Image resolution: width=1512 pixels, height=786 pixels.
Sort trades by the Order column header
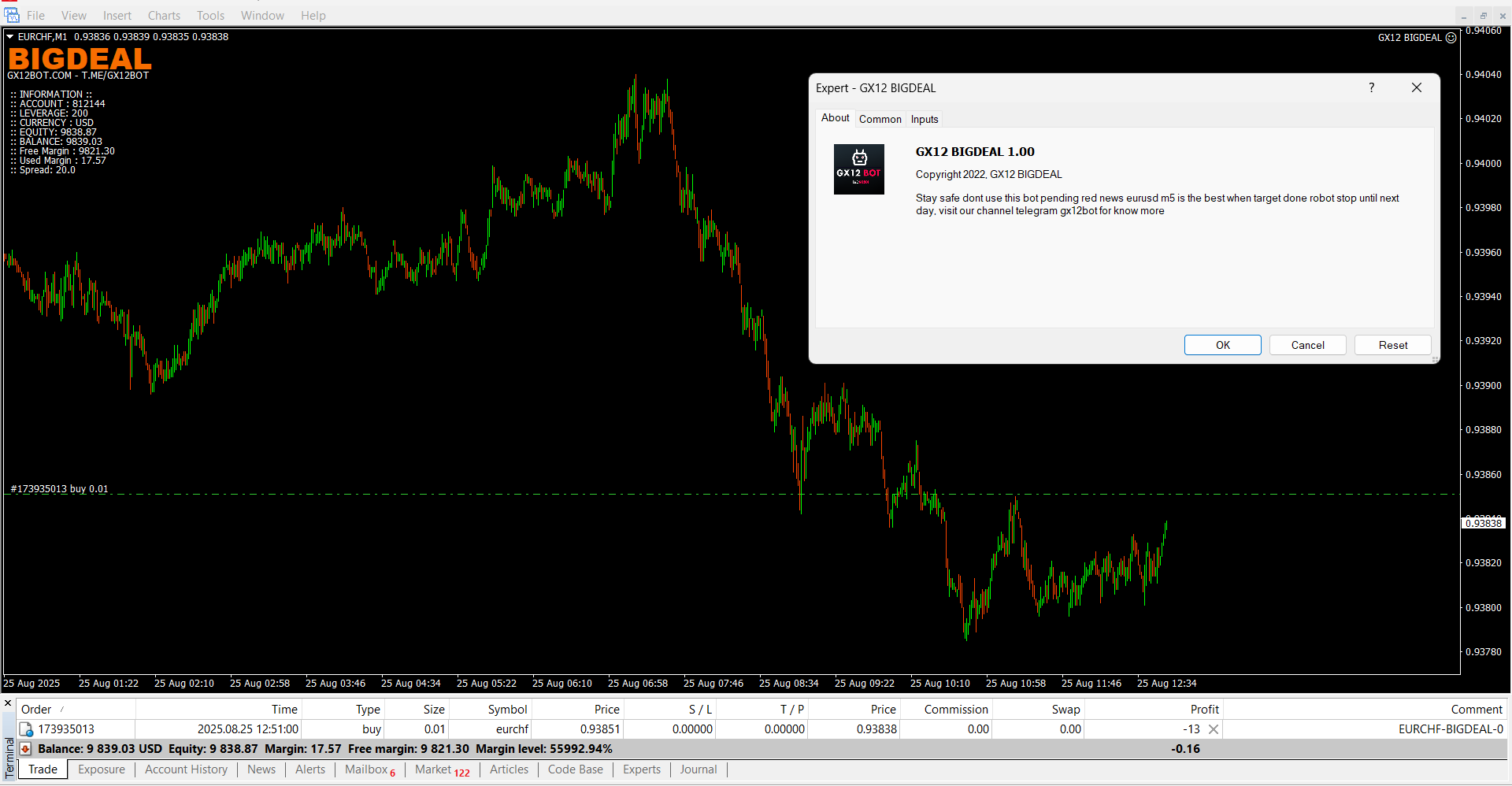pos(76,710)
